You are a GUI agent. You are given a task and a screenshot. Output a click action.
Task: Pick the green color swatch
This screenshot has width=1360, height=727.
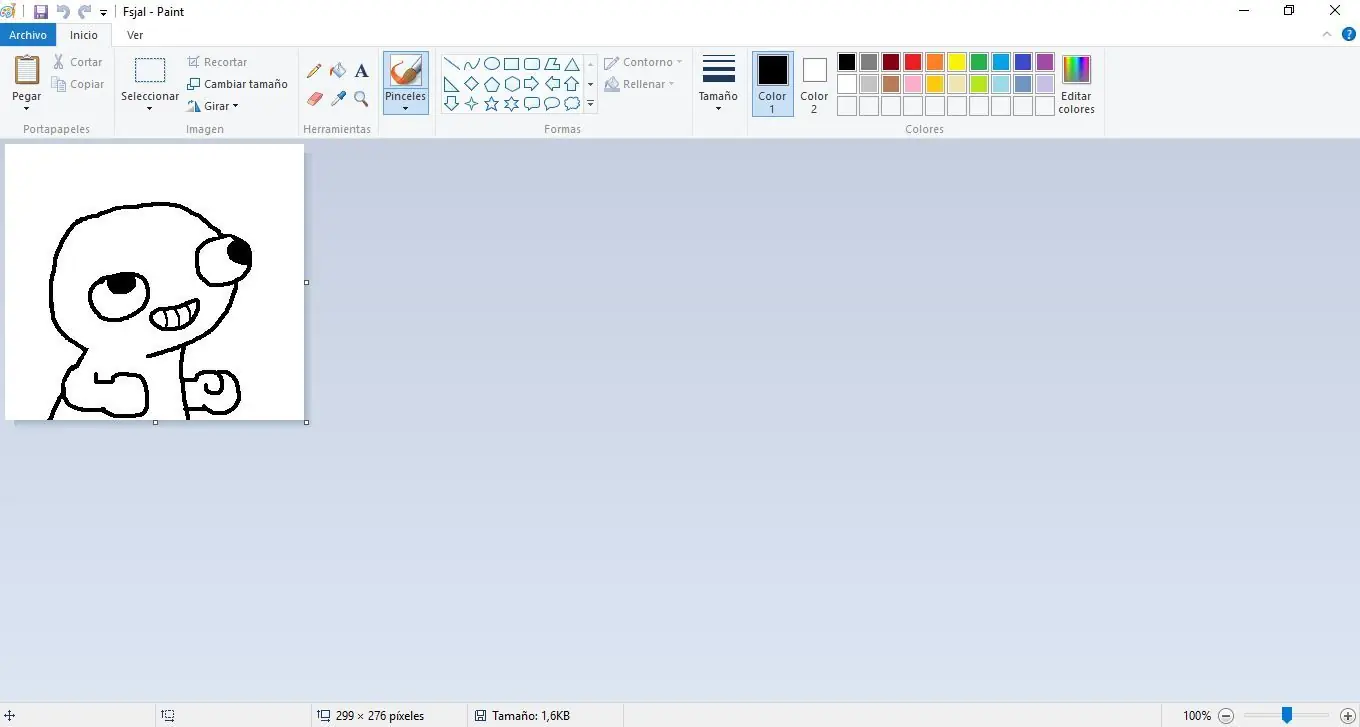pos(979,62)
